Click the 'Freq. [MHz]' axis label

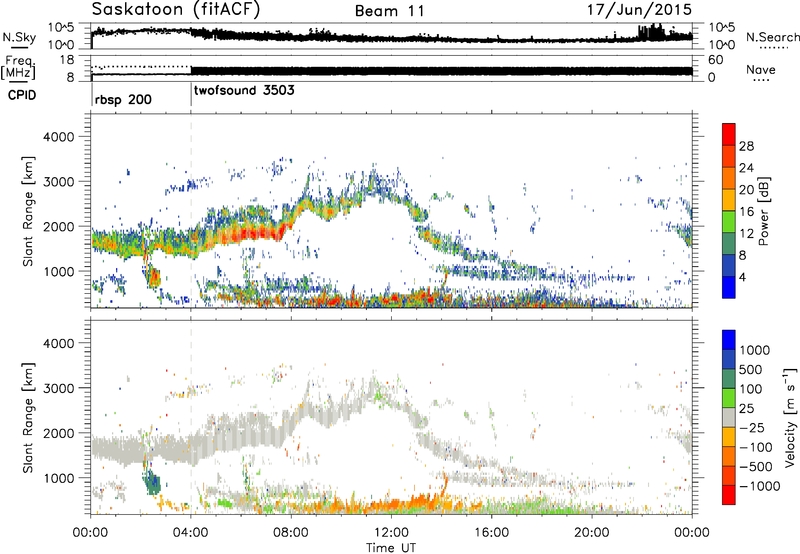[18, 67]
